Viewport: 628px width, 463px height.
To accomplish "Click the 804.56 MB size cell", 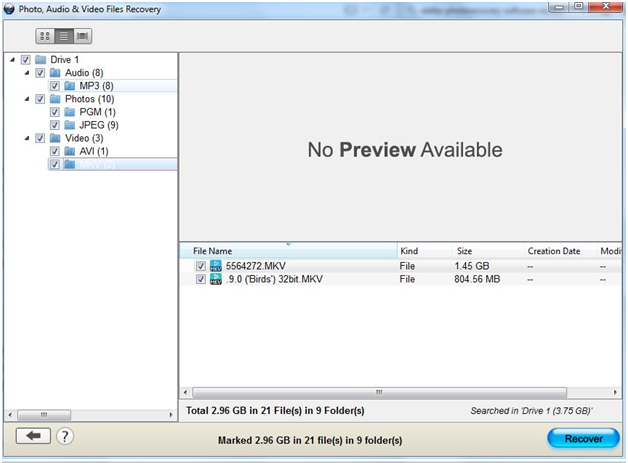I will 477,279.
